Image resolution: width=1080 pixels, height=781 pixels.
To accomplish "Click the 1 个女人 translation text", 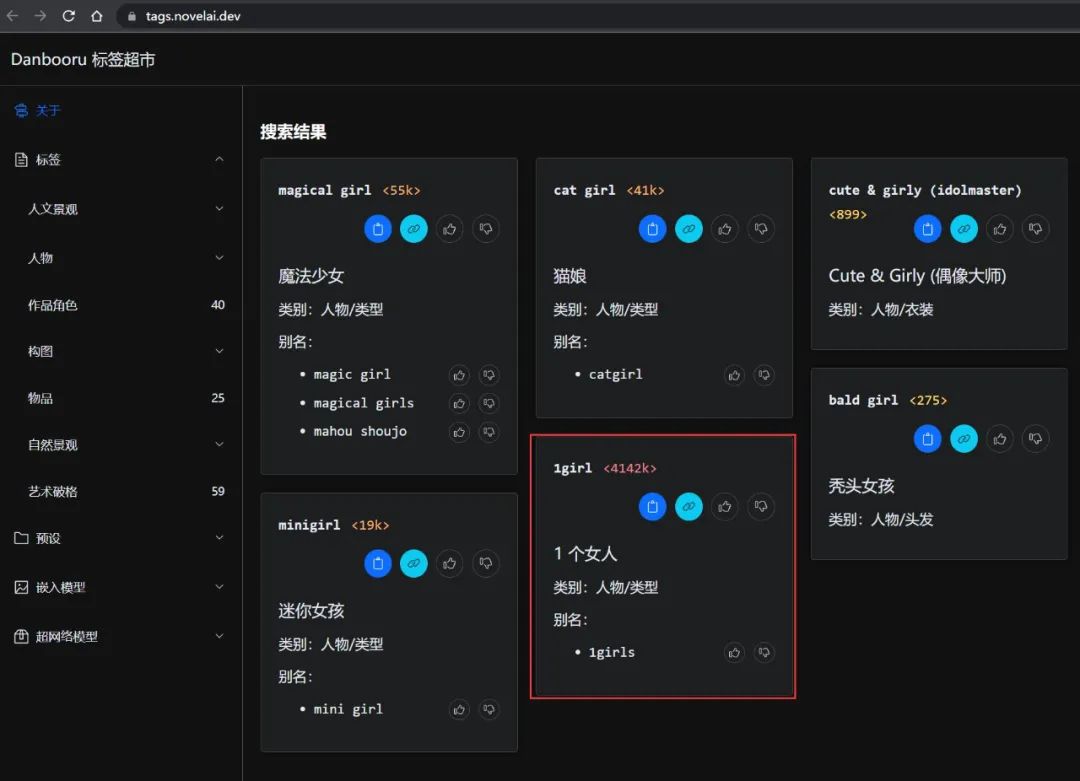I will [x=585, y=554].
